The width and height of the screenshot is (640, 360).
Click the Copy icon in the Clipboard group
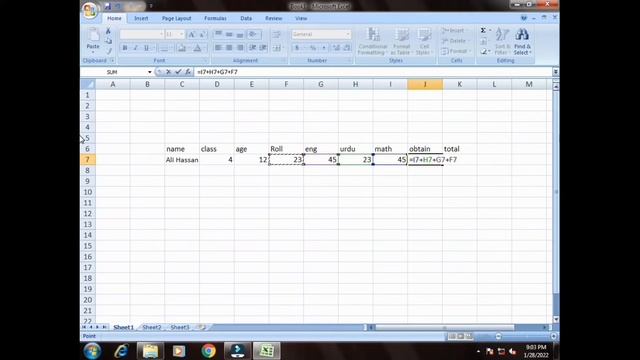pyautogui.click(x=108, y=41)
